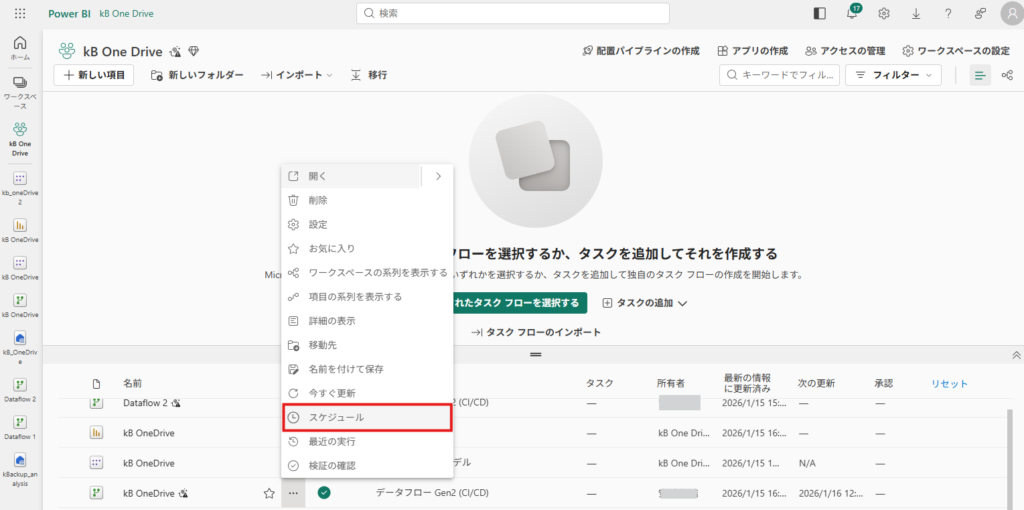The image size is (1024, 510).
Task: Open settings gear in top bar
Action: tap(884, 14)
